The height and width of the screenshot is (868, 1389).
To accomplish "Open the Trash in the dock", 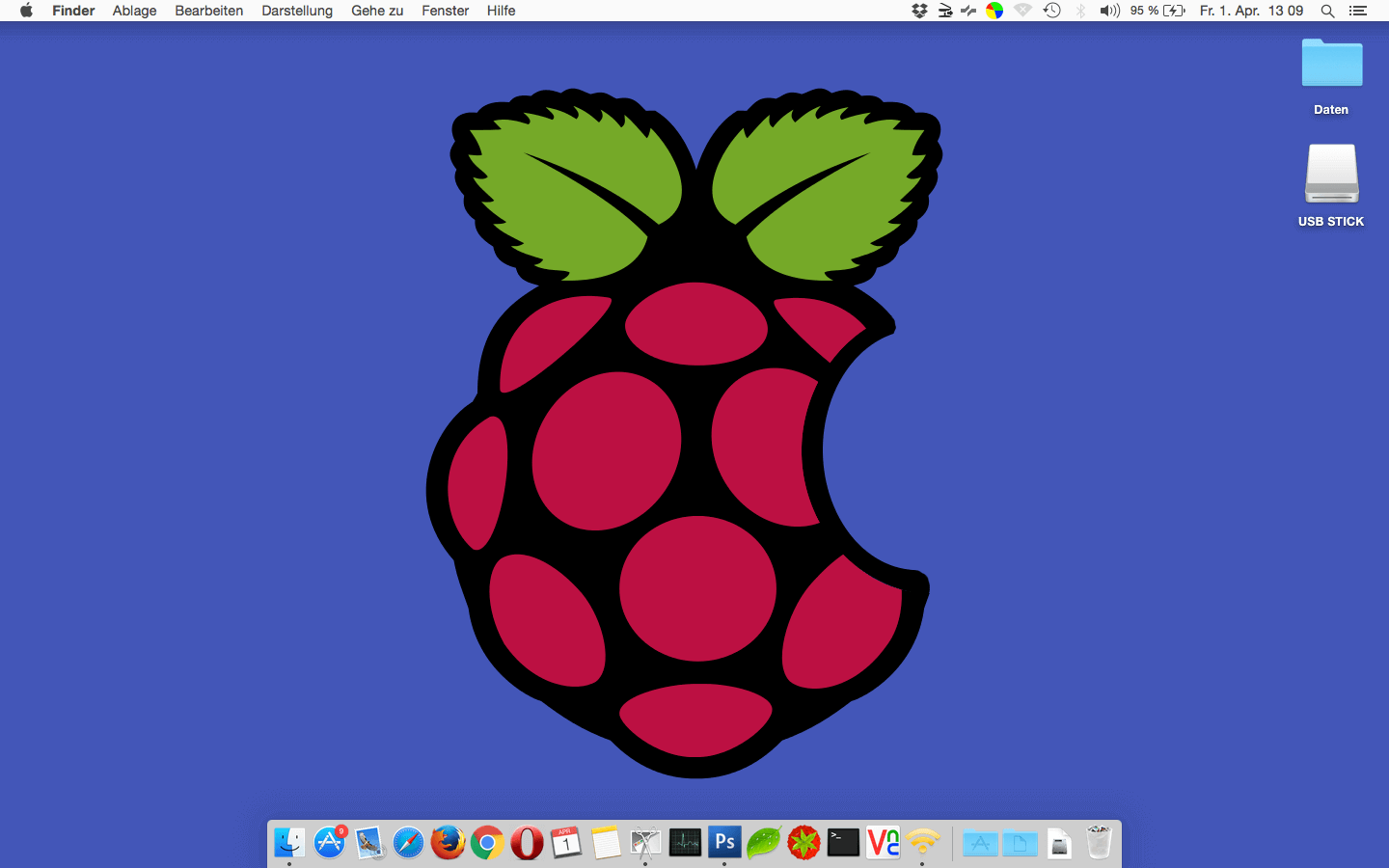I will (1099, 843).
